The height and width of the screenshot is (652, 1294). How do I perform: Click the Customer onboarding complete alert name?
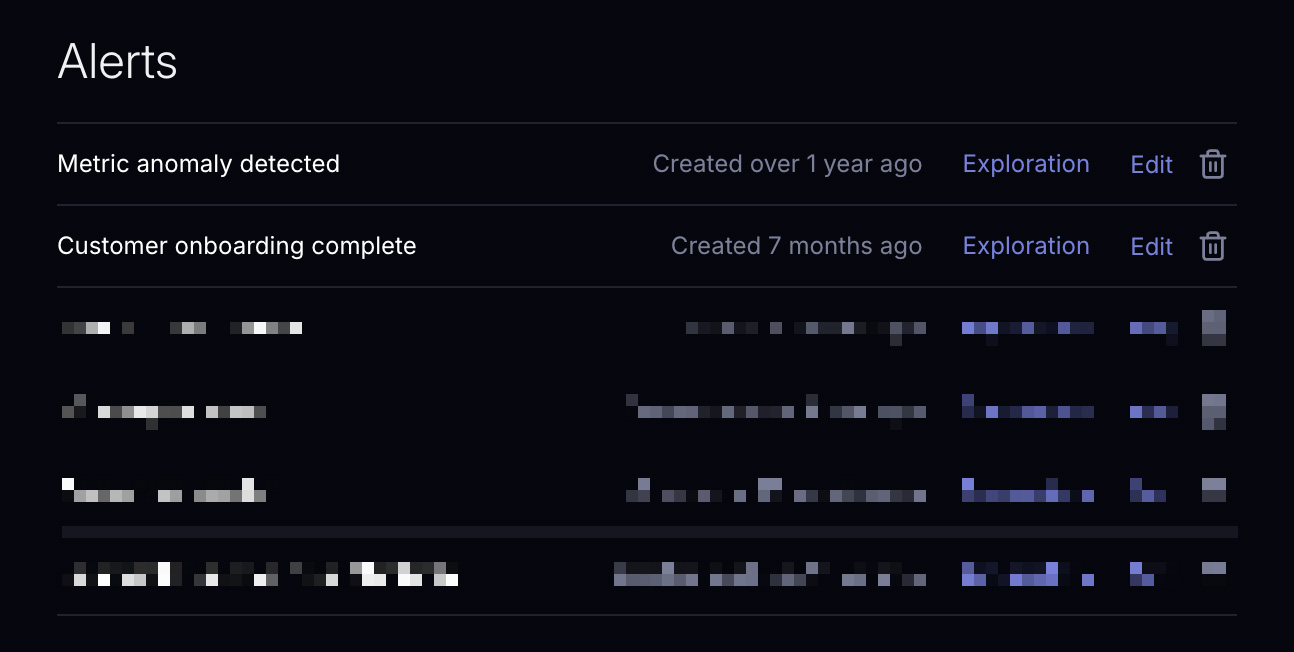click(x=237, y=246)
